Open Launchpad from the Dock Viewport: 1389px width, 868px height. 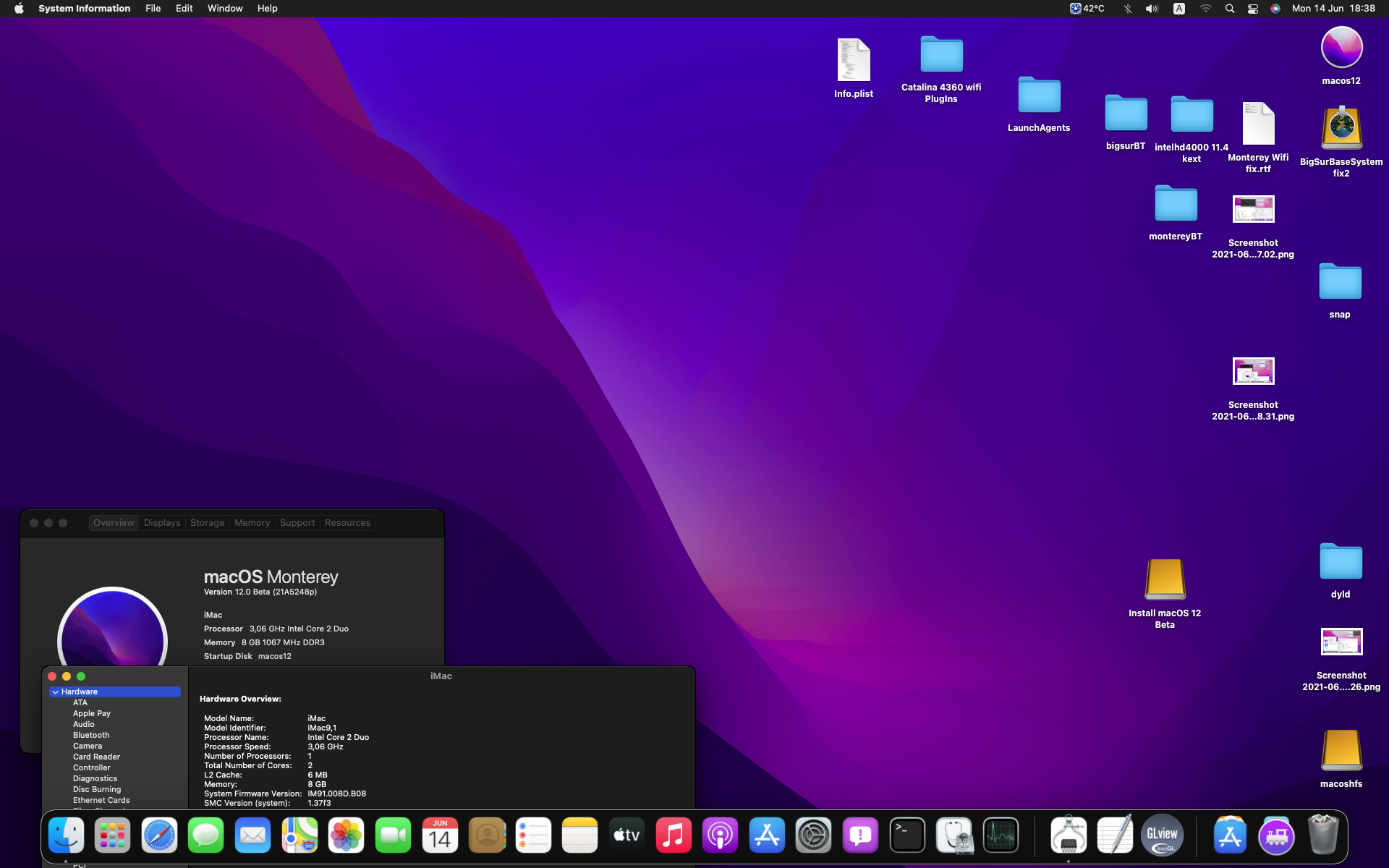point(112,835)
